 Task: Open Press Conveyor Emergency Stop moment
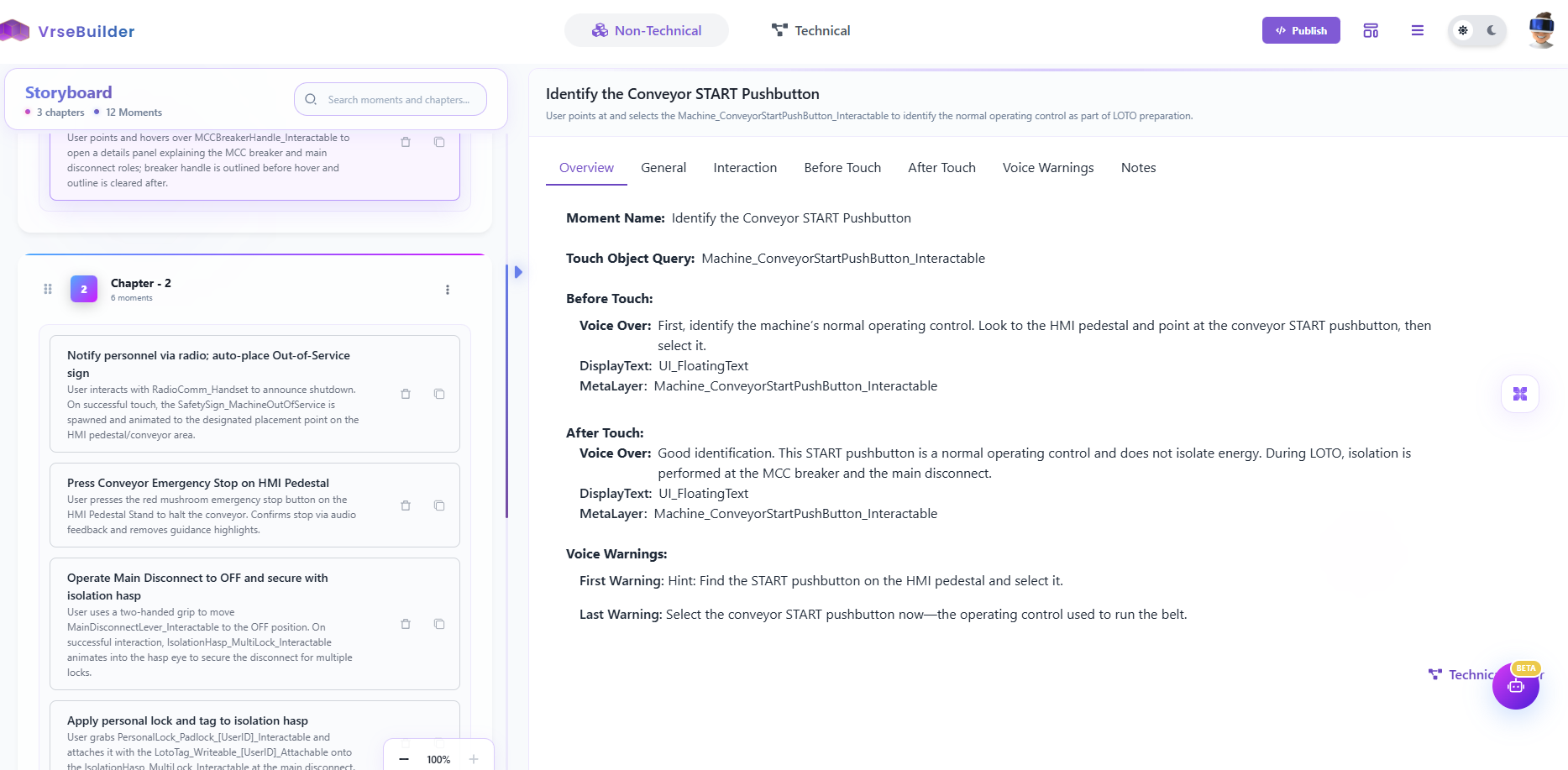[254, 505]
